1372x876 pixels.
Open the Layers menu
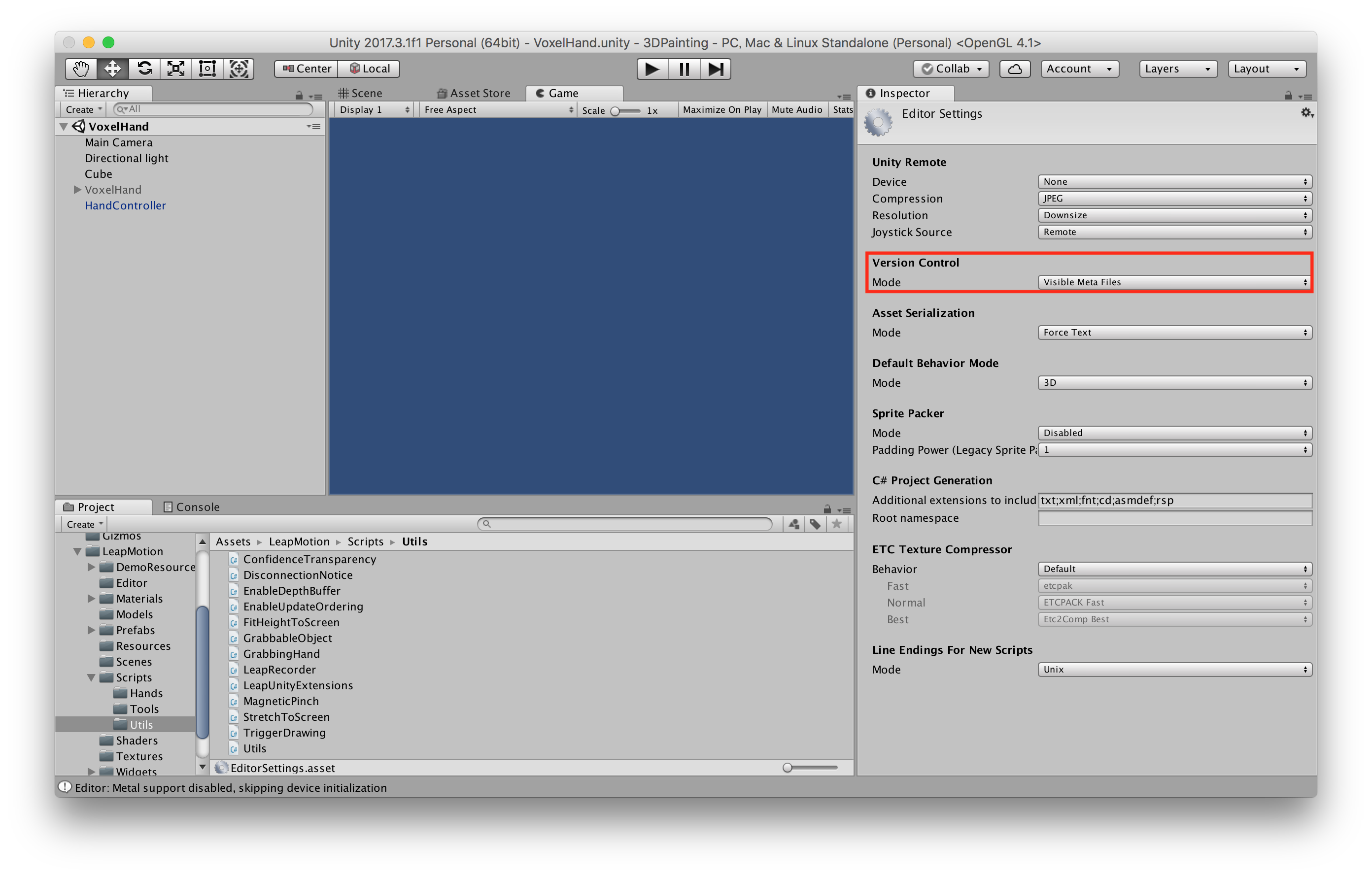(x=1178, y=69)
